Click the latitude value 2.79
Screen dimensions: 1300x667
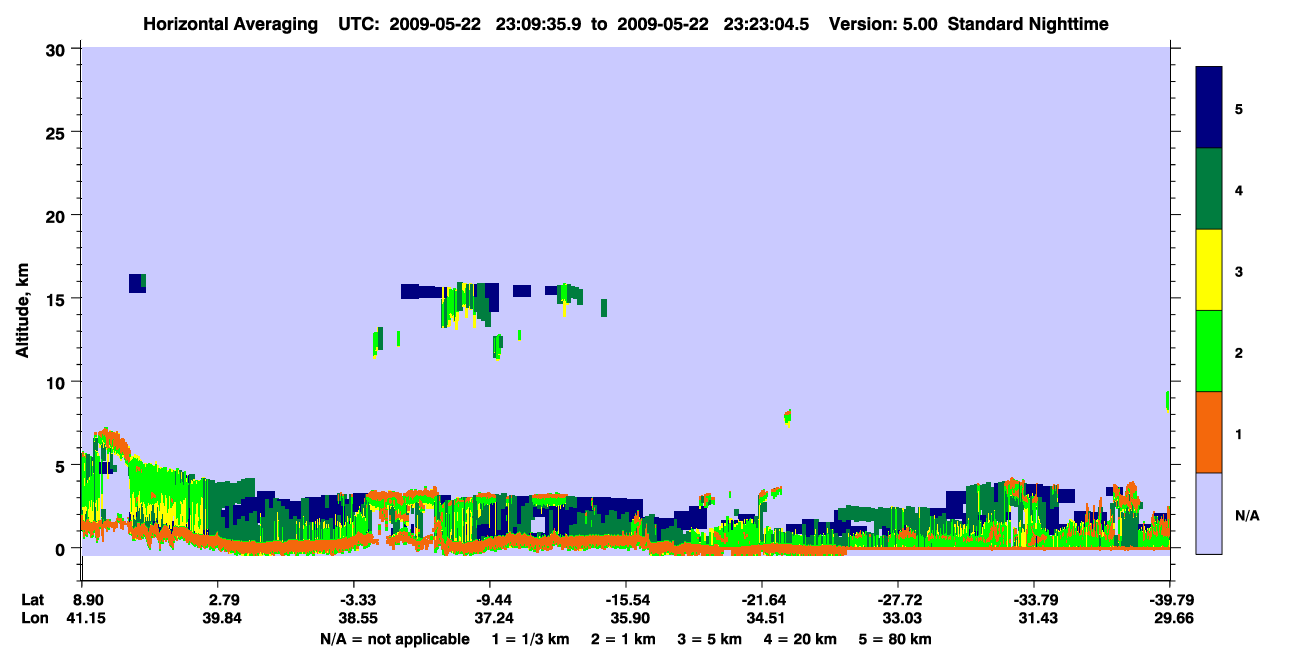tap(223, 600)
